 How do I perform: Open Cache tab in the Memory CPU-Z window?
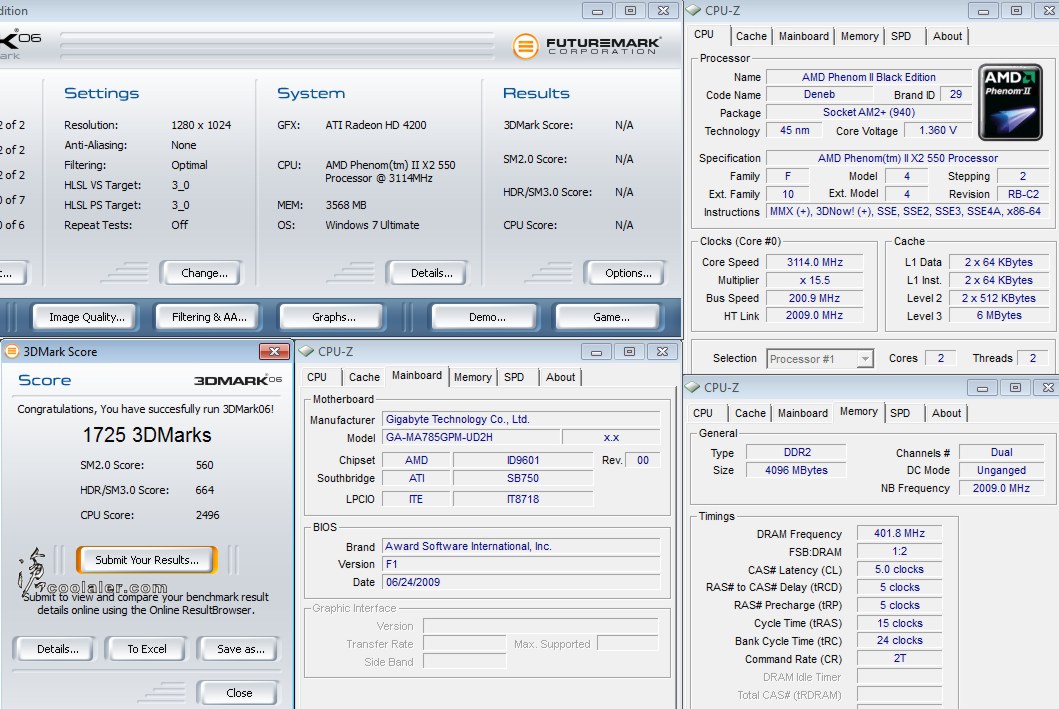coord(750,413)
